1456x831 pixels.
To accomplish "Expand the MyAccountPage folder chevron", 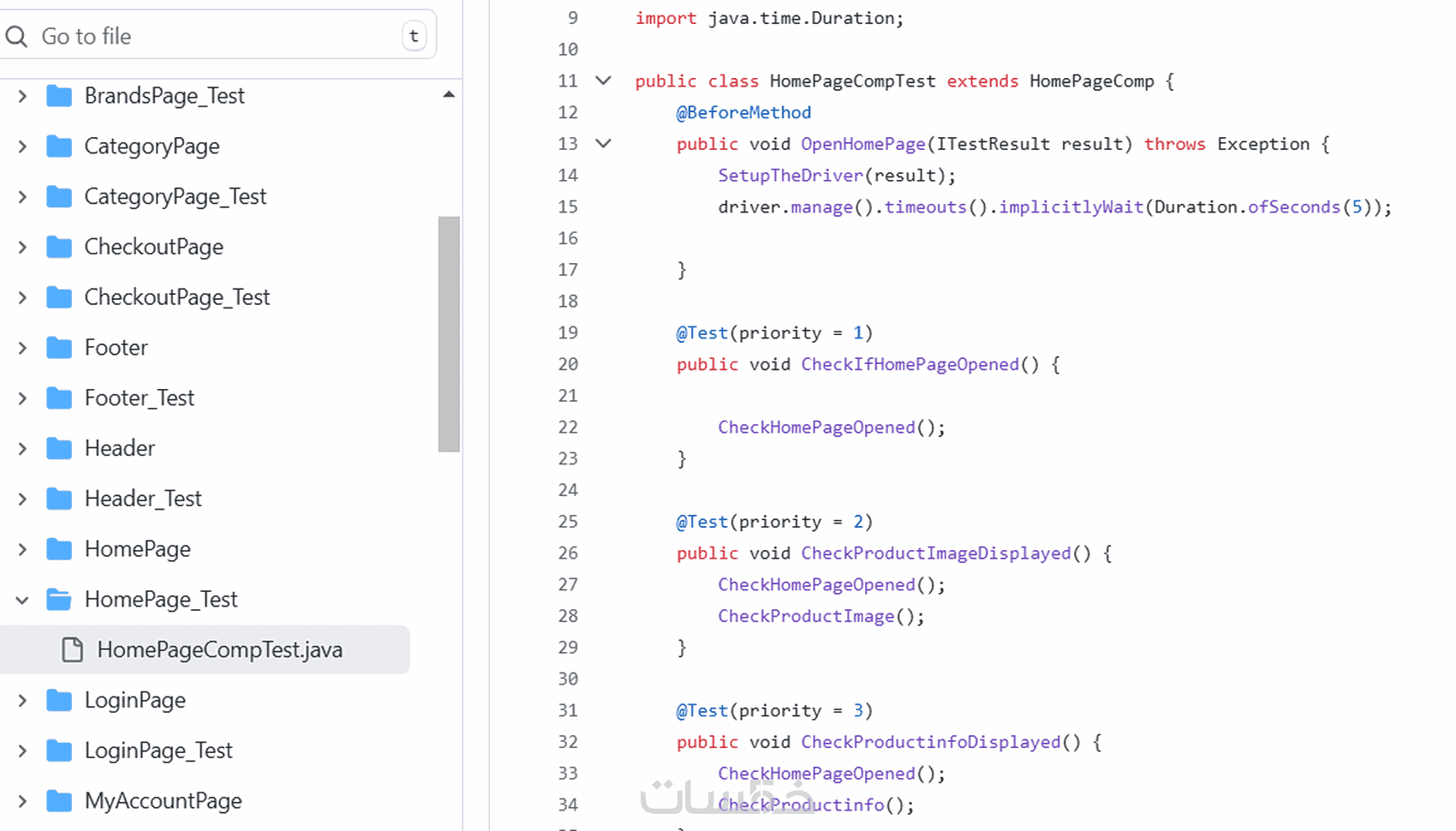I will (x=22, y=801).
